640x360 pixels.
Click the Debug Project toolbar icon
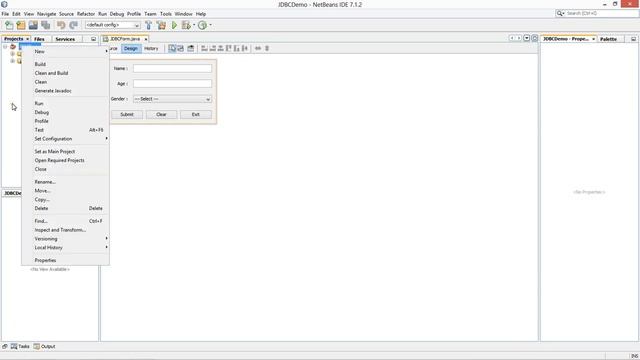point(186,25)
